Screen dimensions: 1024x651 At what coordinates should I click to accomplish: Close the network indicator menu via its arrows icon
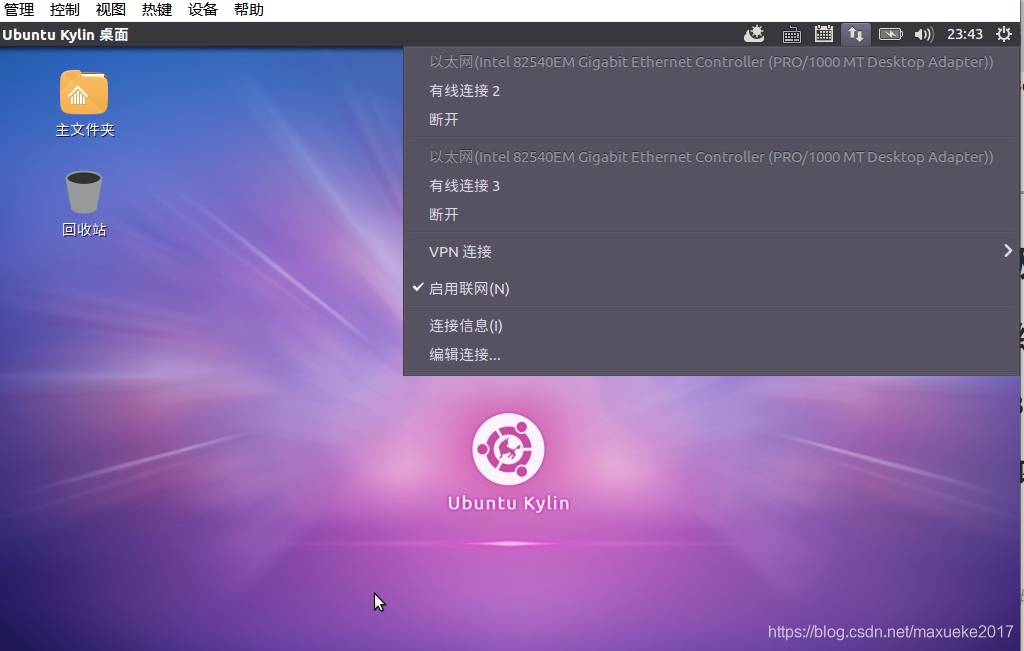[856, 34]
